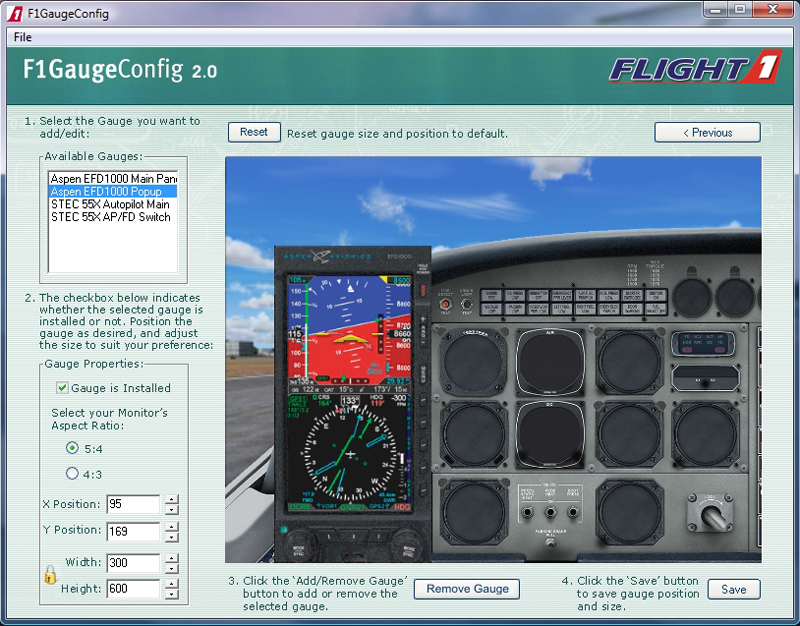The image size is (800, 626).
Task: Increase X Position with up arrow
Action: pos(172,499)
